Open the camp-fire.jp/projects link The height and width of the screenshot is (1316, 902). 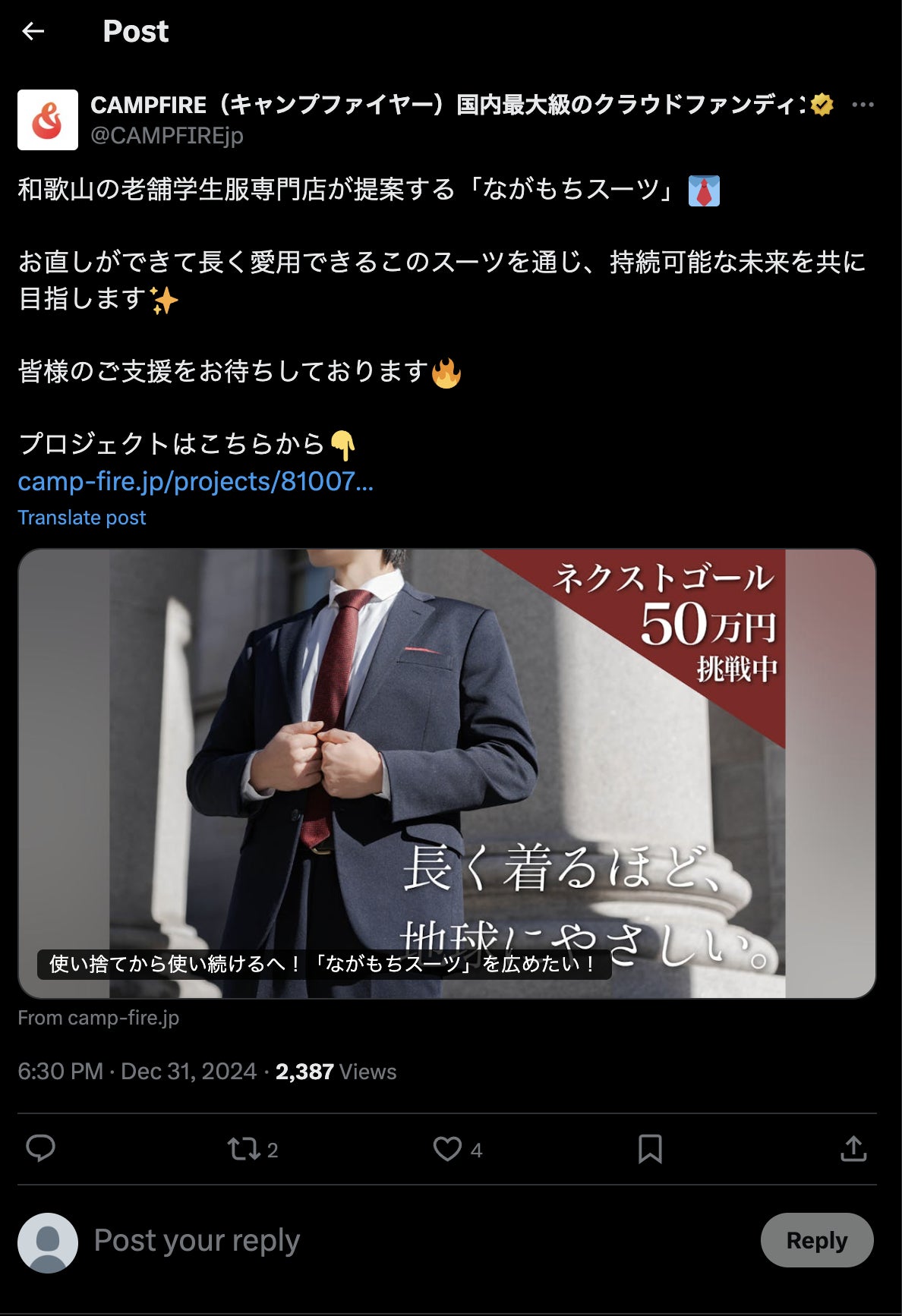[196, 481]
